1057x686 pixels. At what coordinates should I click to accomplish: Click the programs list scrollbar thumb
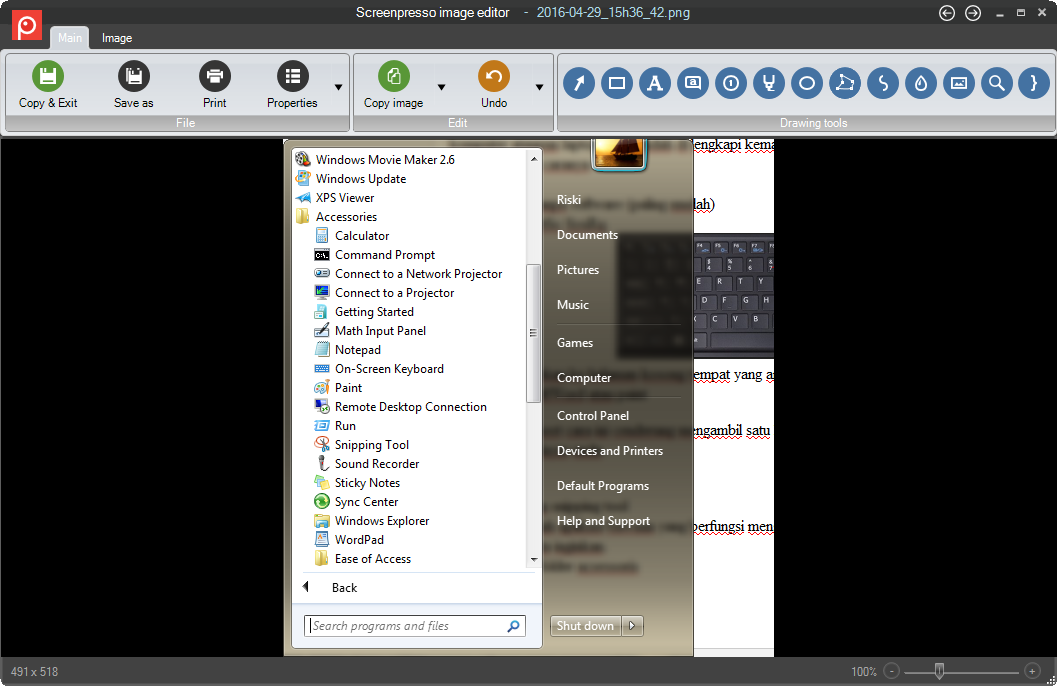coord(533,333)
